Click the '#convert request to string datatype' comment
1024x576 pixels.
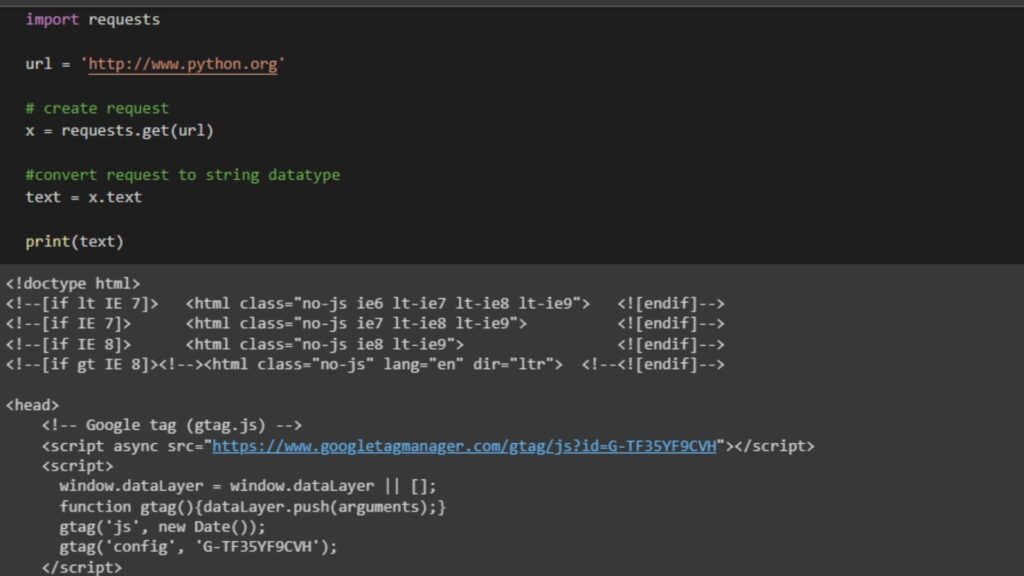pos(183,175)
